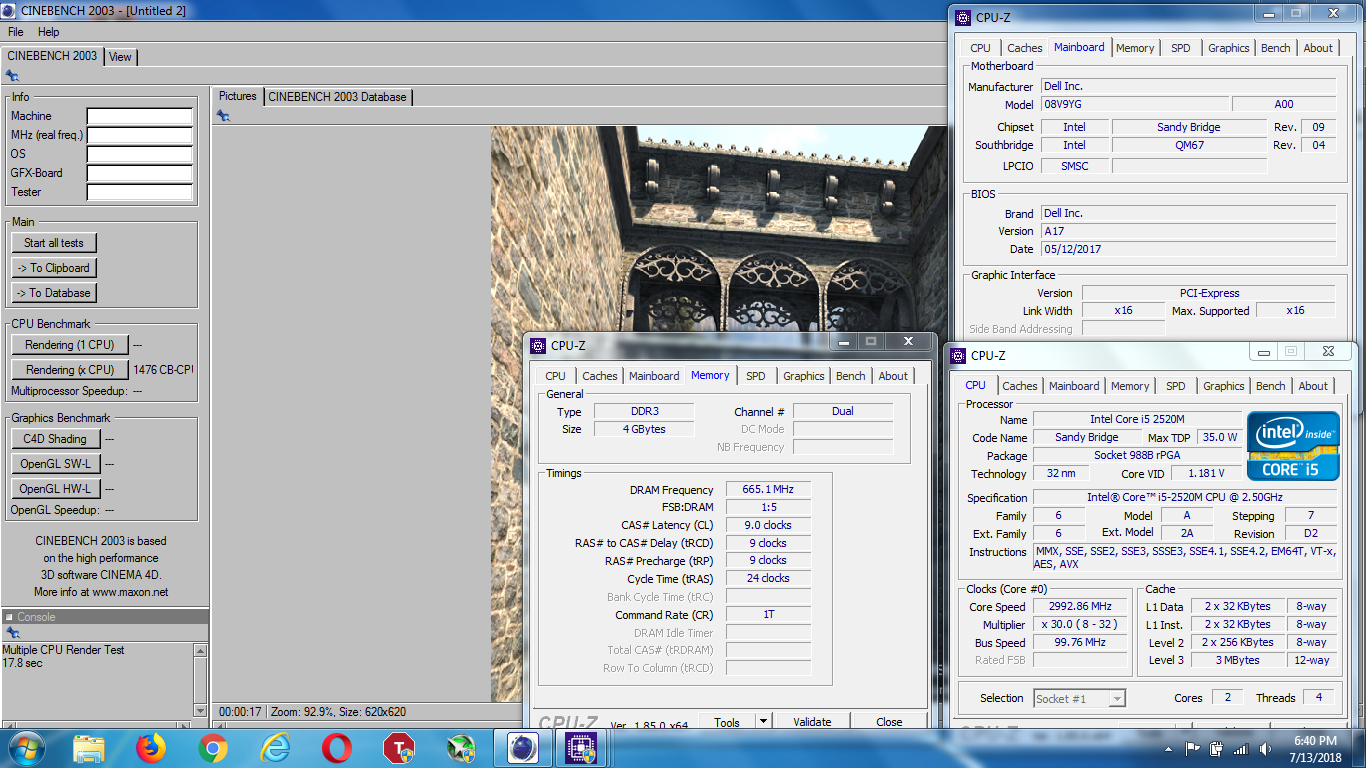Click the Console scrollbar up arrow

[x=200, y=651]
